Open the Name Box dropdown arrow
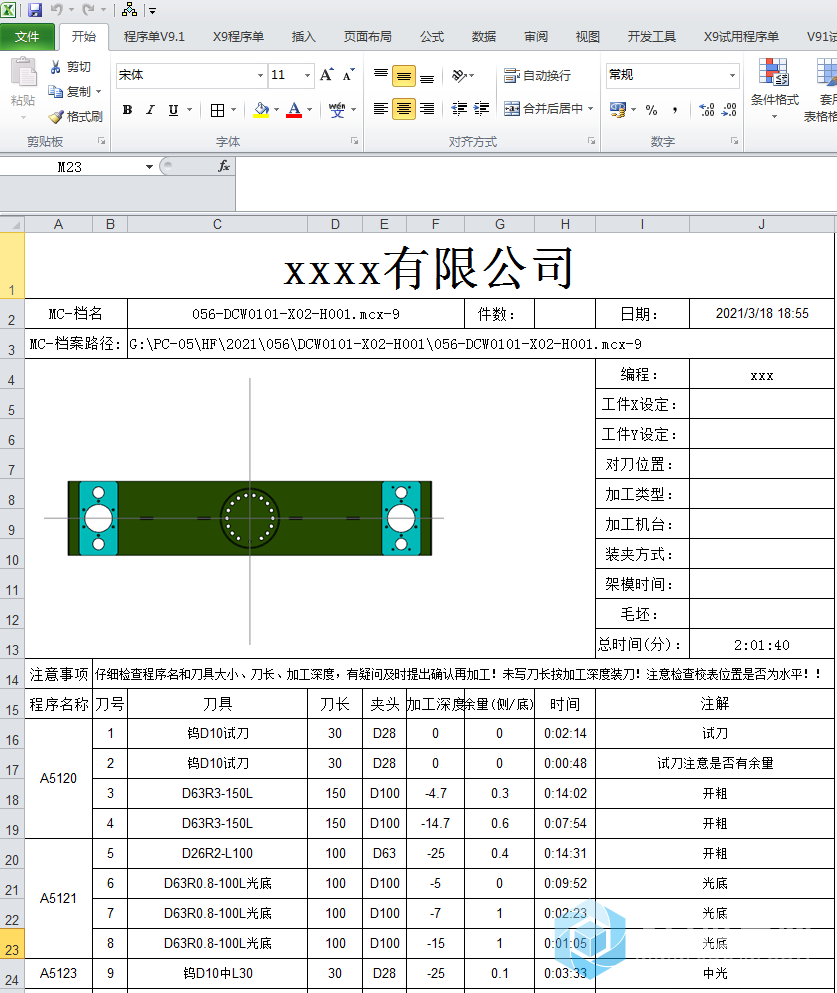The width and height of the screenshot is (837, 993). 149,167
